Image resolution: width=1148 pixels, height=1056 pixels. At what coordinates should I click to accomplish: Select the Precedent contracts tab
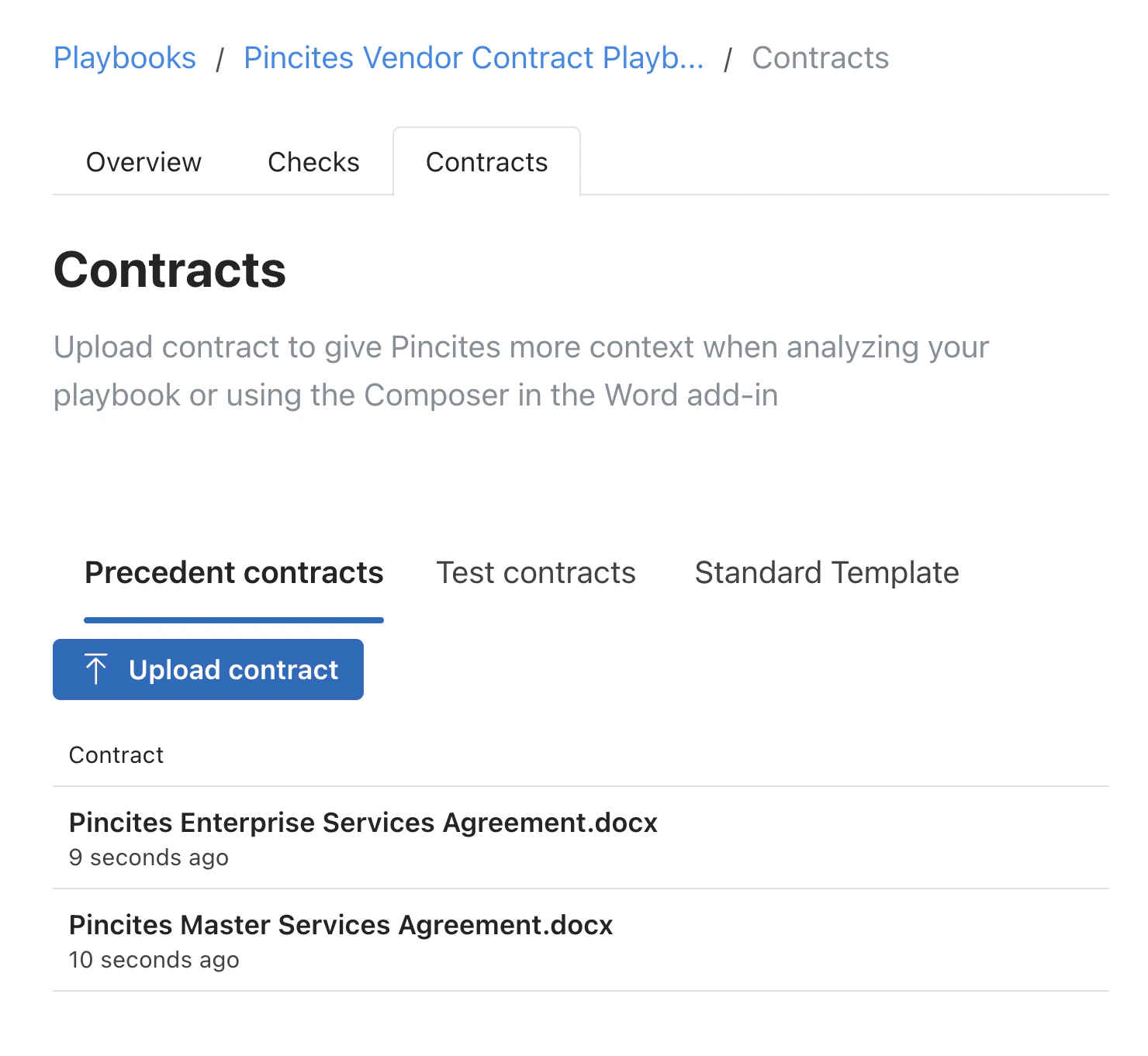234,573
